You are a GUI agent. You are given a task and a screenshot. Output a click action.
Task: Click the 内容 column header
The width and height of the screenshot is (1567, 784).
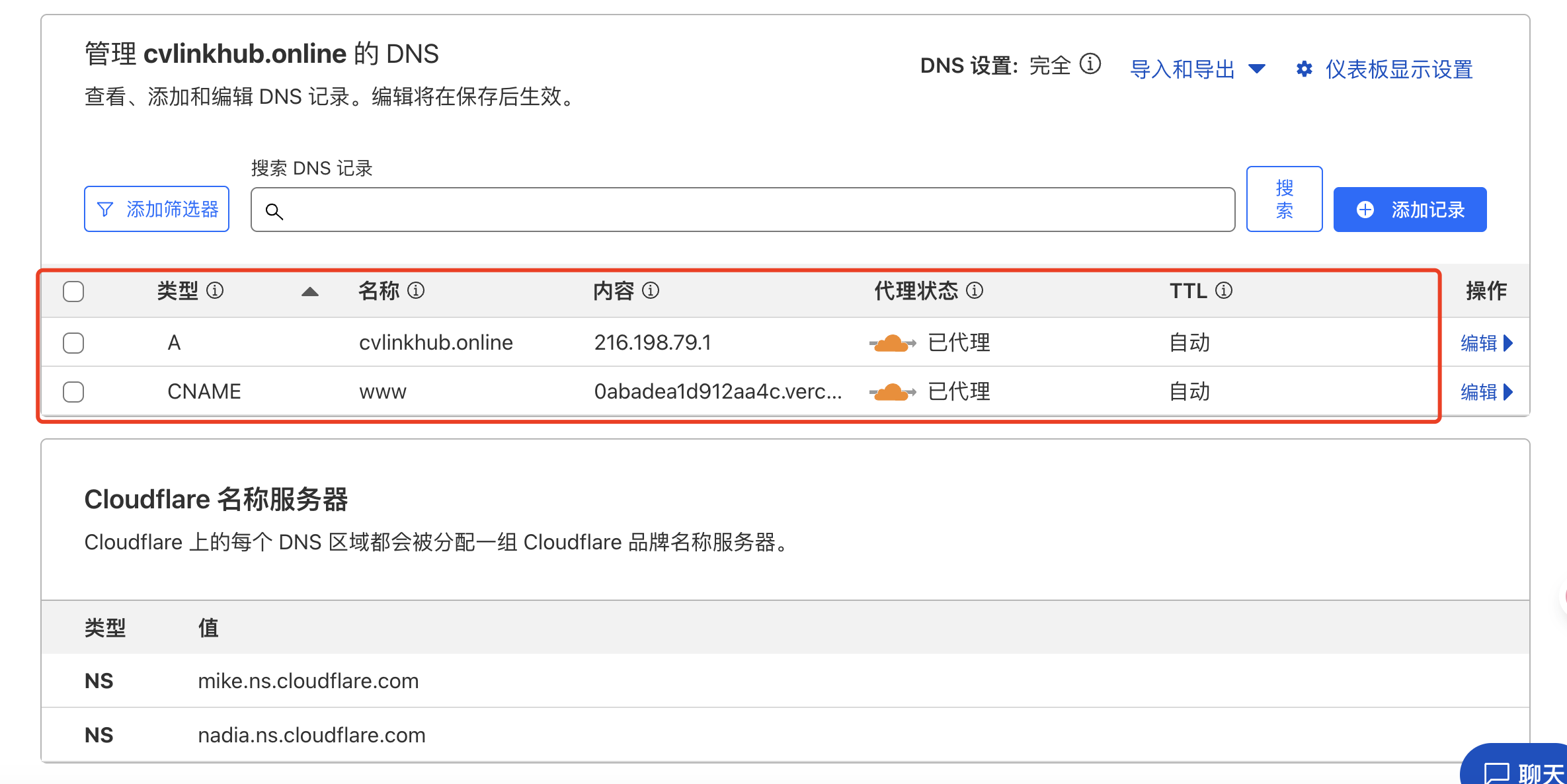tap(614, 290)
